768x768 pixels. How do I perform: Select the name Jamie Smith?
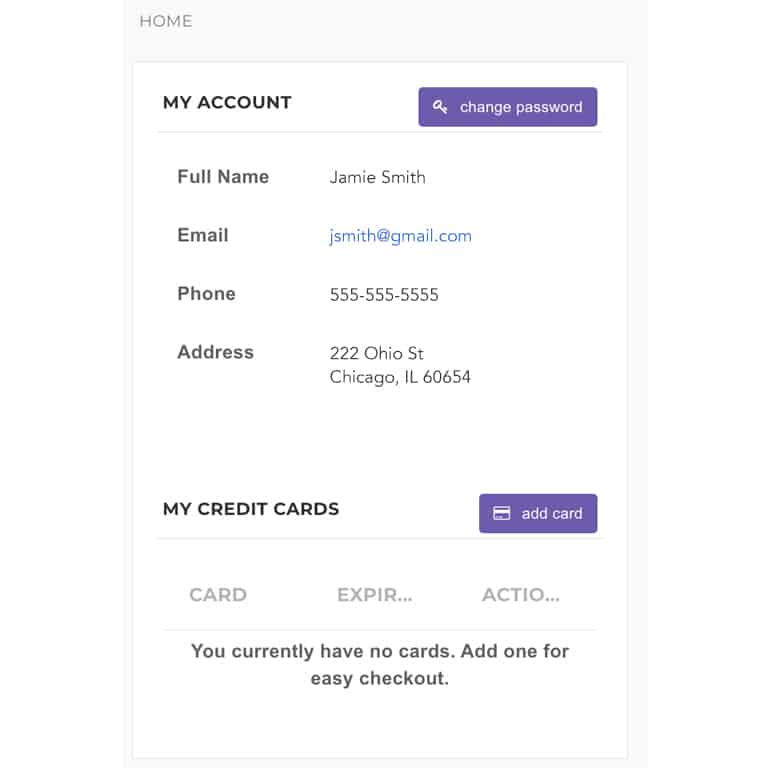tap(377, 178)
